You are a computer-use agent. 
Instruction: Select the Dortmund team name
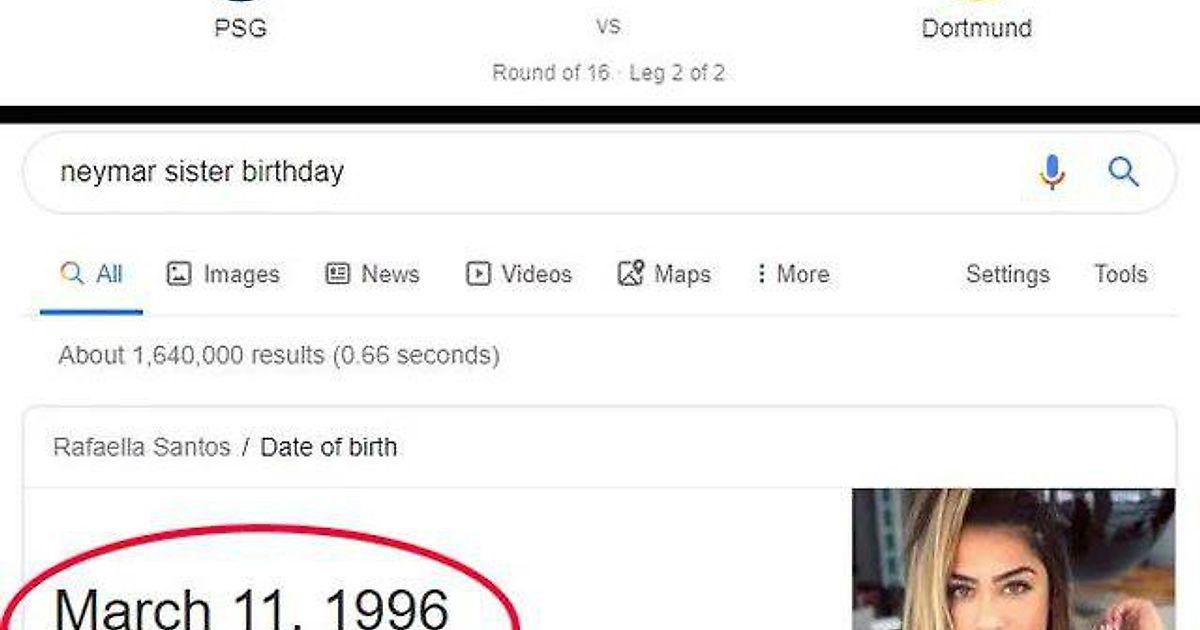coord(976,28)
